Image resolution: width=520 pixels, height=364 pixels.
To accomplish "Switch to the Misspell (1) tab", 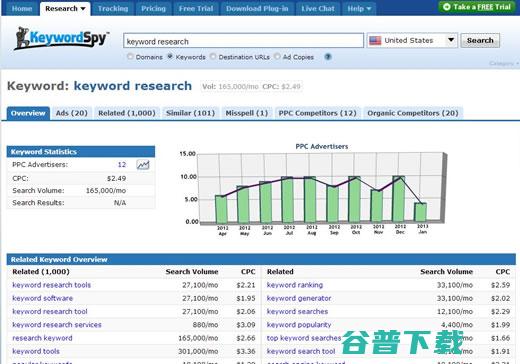I will [247, 113].
